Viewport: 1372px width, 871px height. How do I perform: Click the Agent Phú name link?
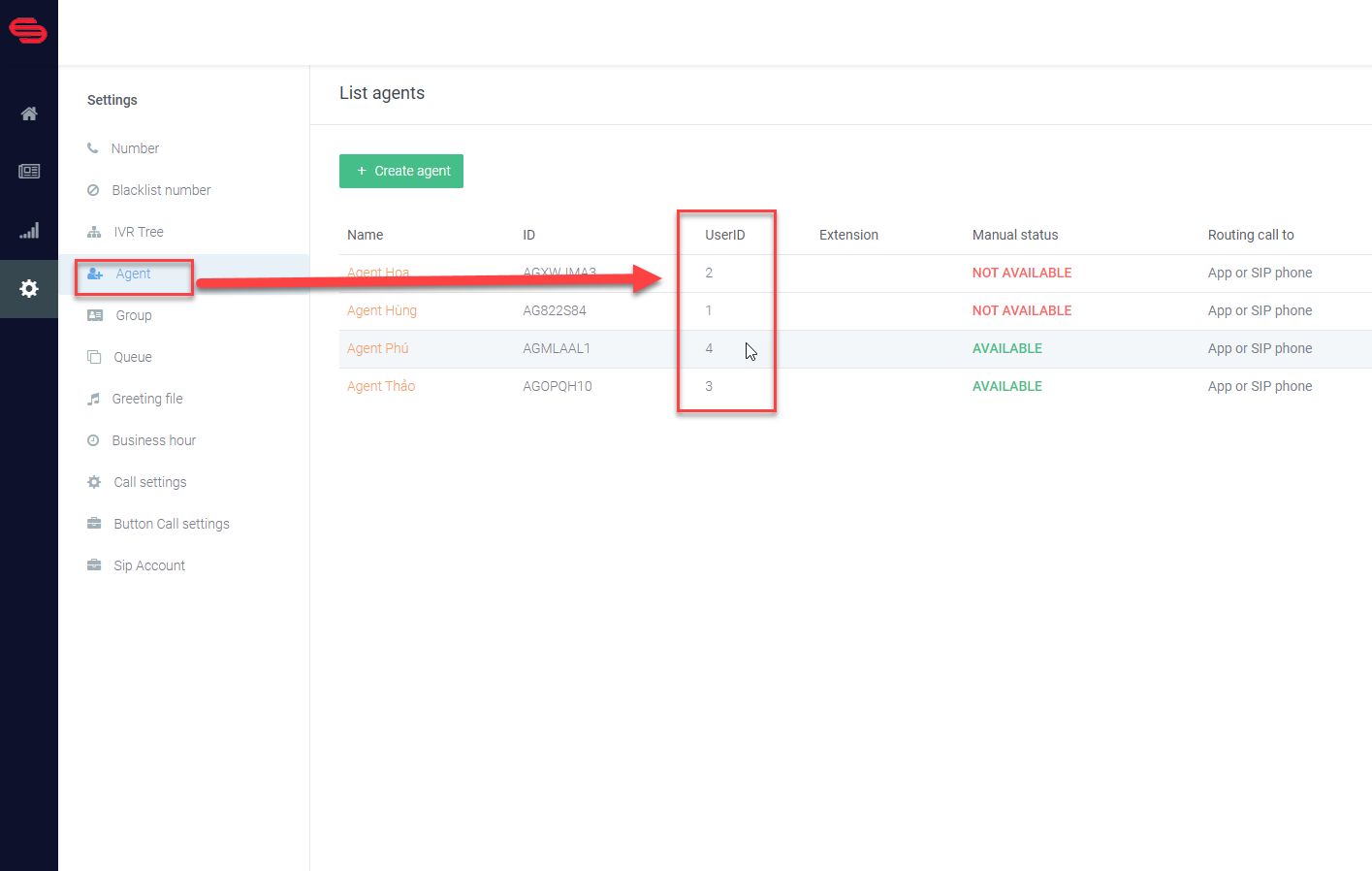(x=377, y=348)
